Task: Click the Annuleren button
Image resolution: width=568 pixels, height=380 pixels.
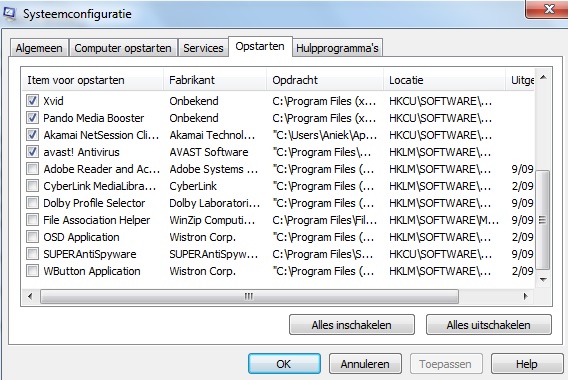Action: (x=365, y=364)
